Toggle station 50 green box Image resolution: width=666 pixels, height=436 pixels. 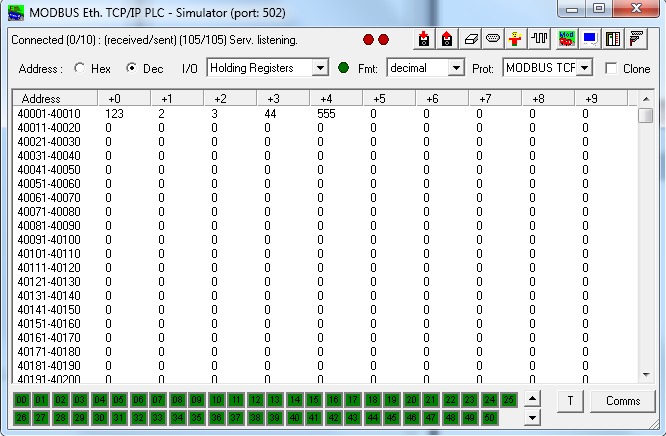click(489, 418)
